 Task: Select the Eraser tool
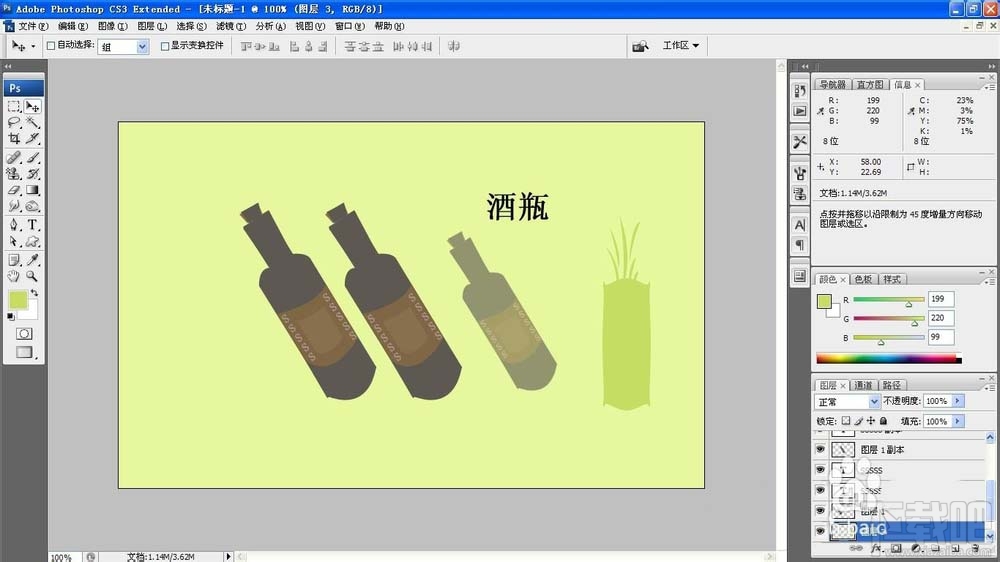tap(14, 190)
